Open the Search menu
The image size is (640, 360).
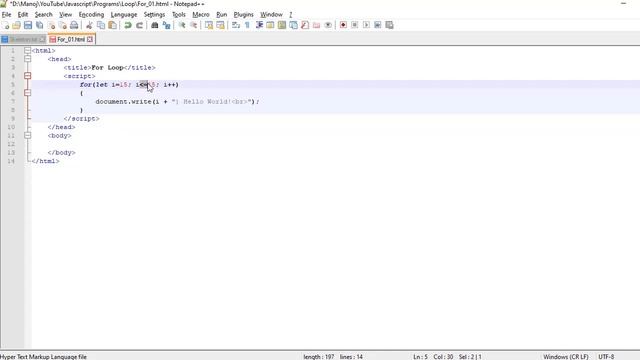click(x=43, y=14)
